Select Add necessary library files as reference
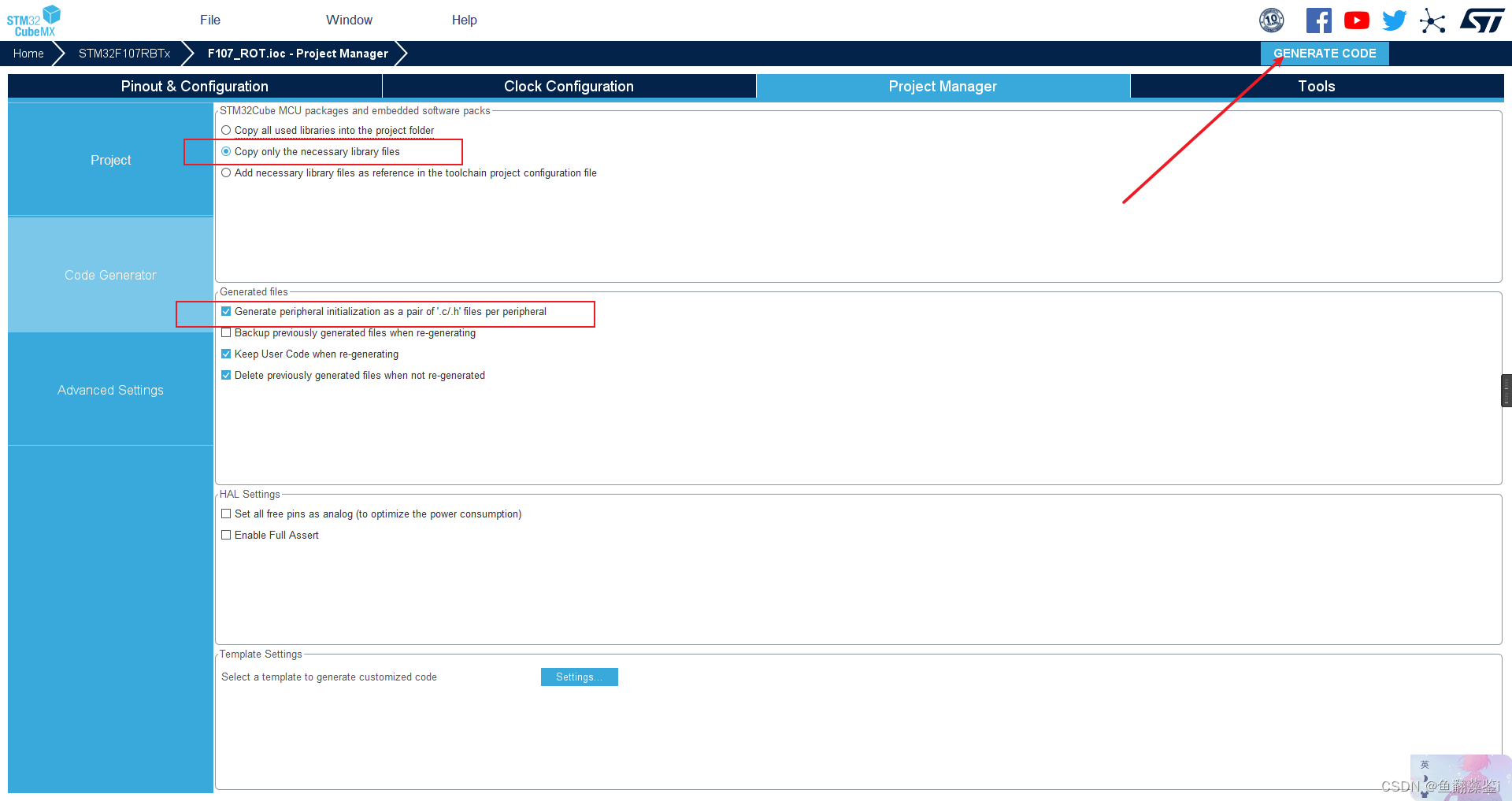The height and width of the screenshot is (801, 1512). pos(226,173)
